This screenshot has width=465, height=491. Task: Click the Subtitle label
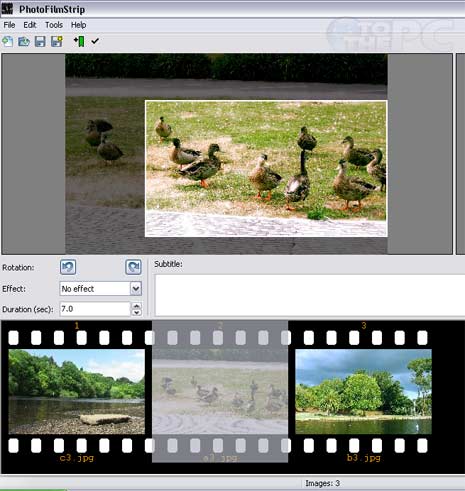point(168,264)
